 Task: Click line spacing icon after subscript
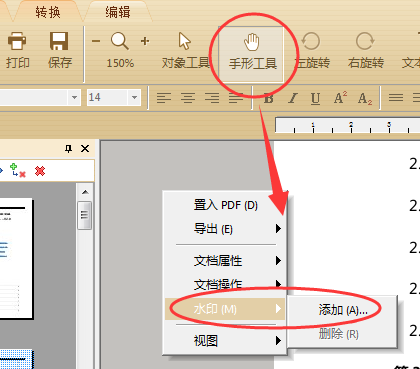(396, 98)
